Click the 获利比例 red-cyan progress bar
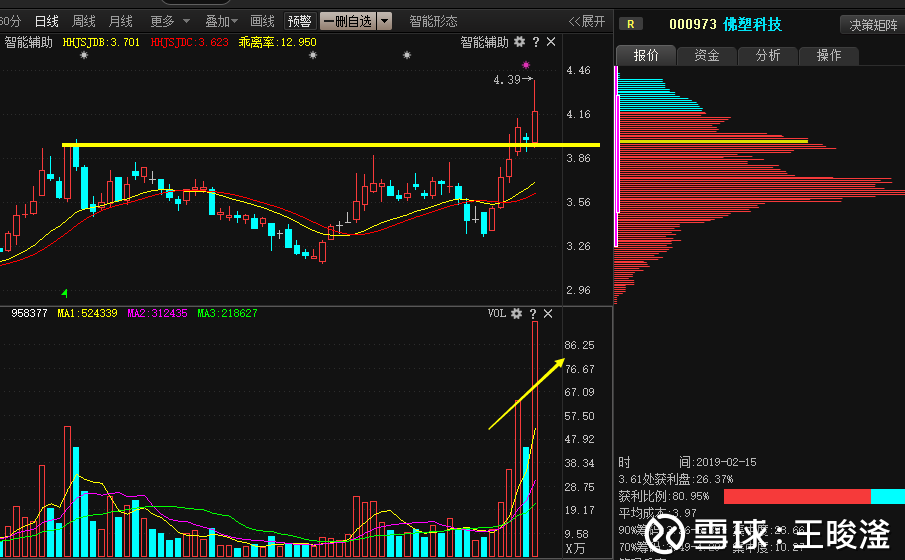The width and height of the screenshot is (905, 560). pyautogui.click(x=814, y=496)
